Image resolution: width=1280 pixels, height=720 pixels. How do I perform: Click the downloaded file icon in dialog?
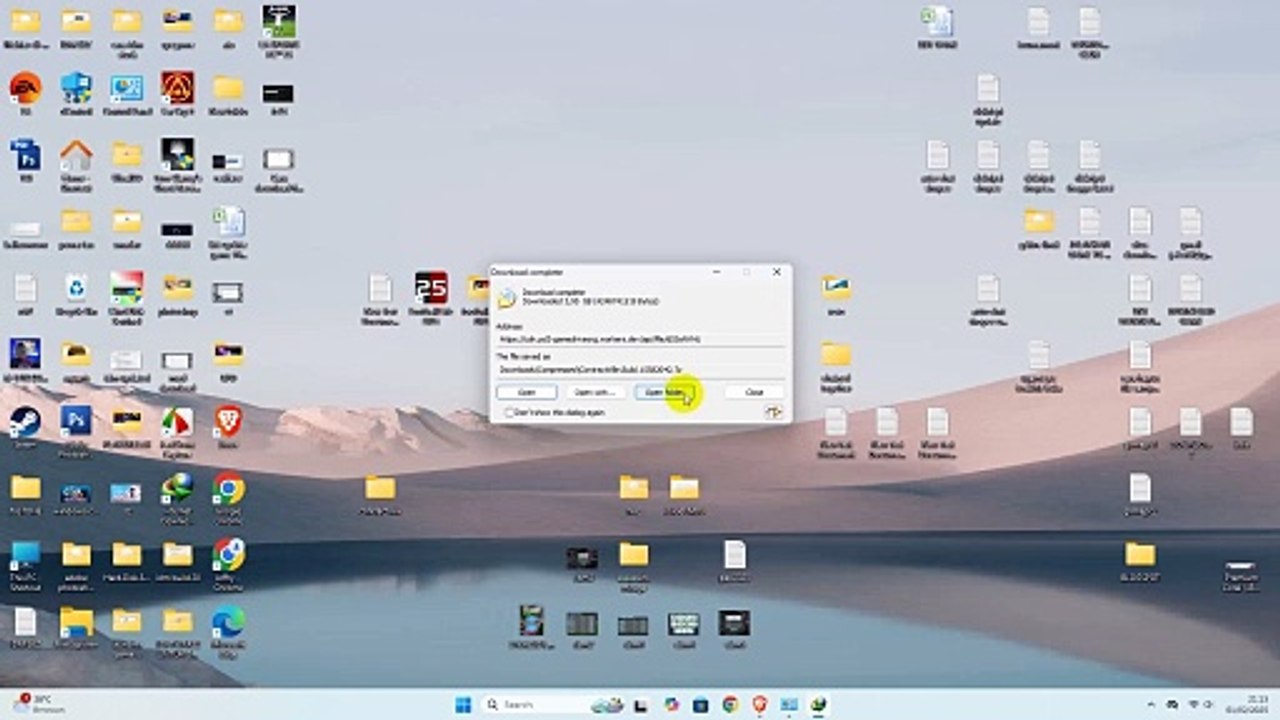[x=508, y=297]
